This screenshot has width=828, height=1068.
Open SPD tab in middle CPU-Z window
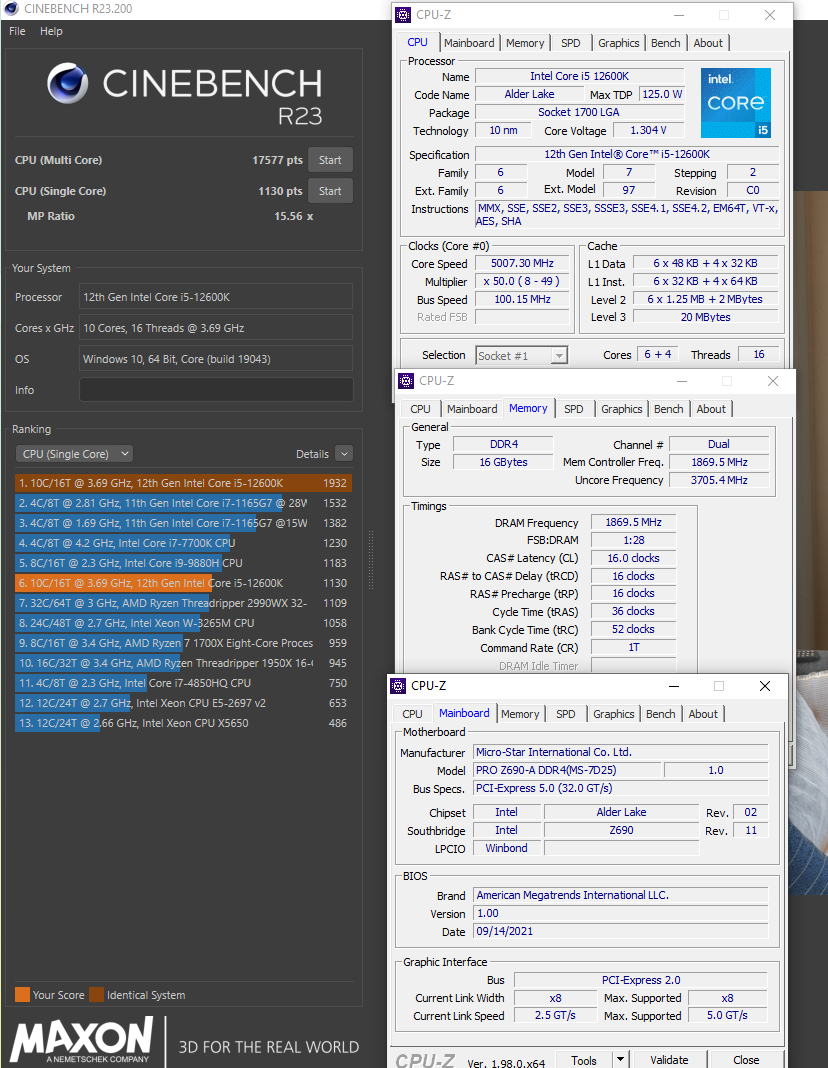click(x=573, y=409)
